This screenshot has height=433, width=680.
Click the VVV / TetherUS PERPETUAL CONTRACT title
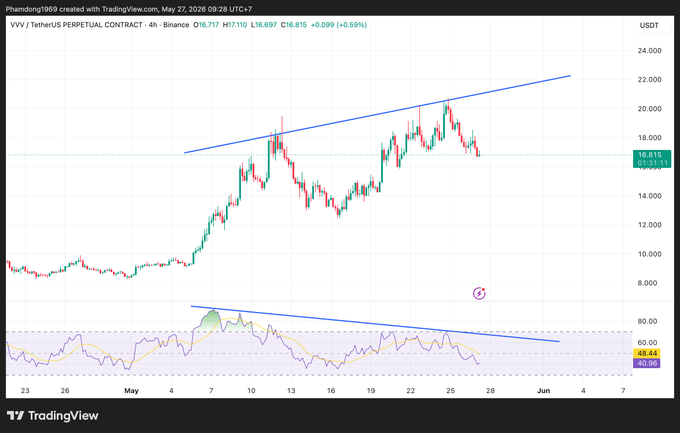click(76, 25)
